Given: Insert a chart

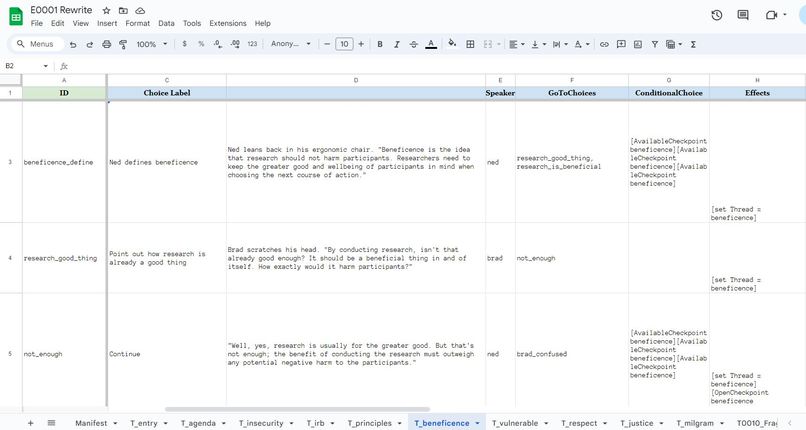Looking at the screenshot, I should [638, 44].
